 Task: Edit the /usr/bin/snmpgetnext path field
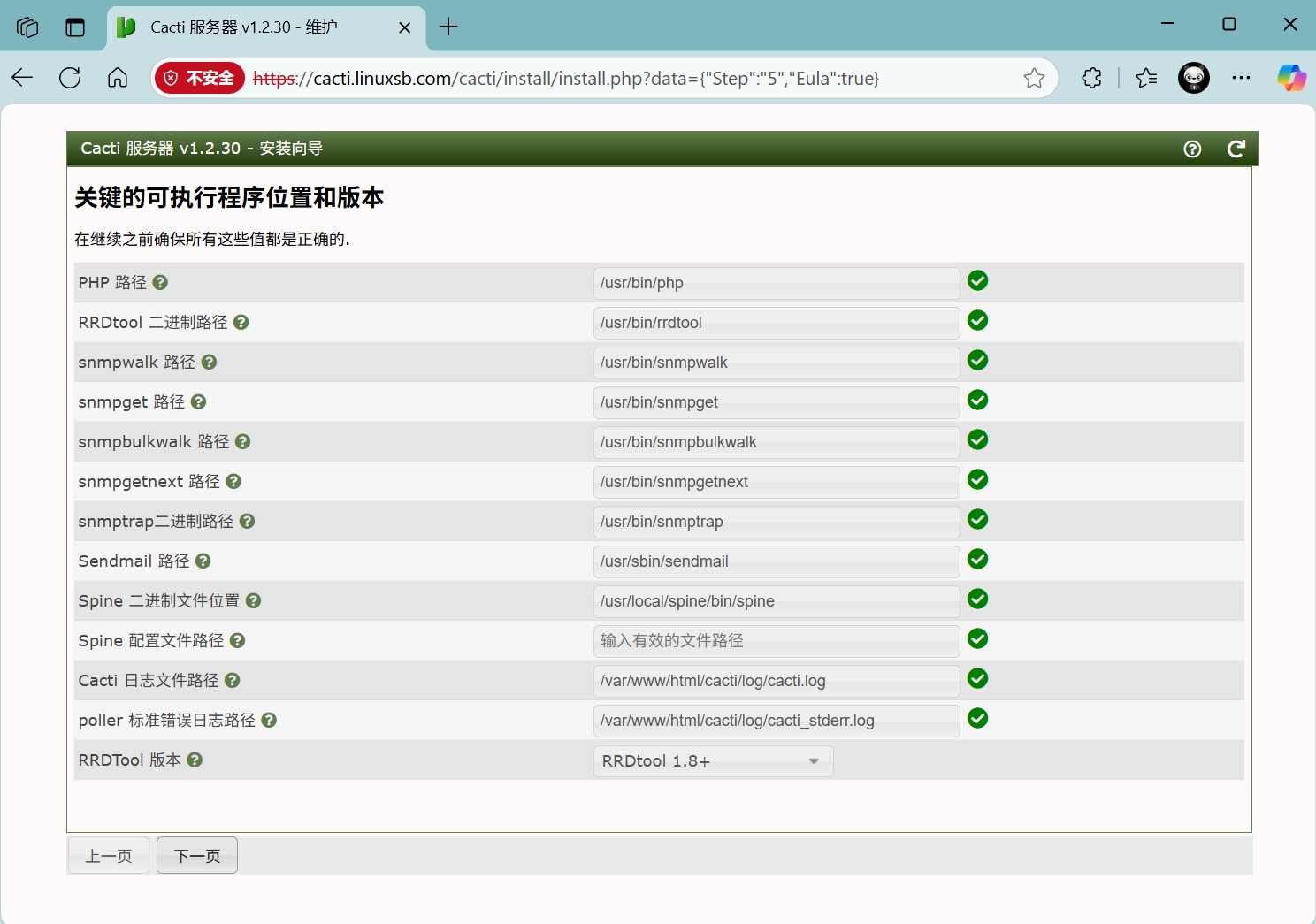point(777,482)
